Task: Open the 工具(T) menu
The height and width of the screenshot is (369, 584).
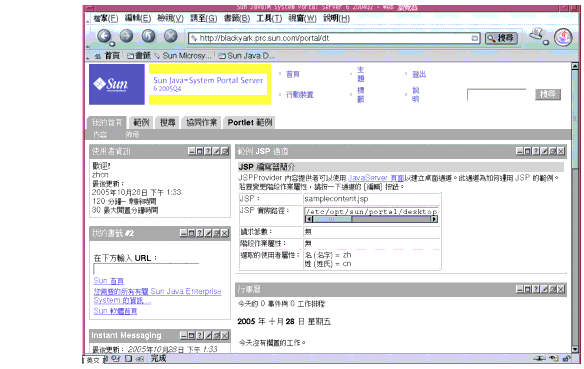Action: pos(269,18)
